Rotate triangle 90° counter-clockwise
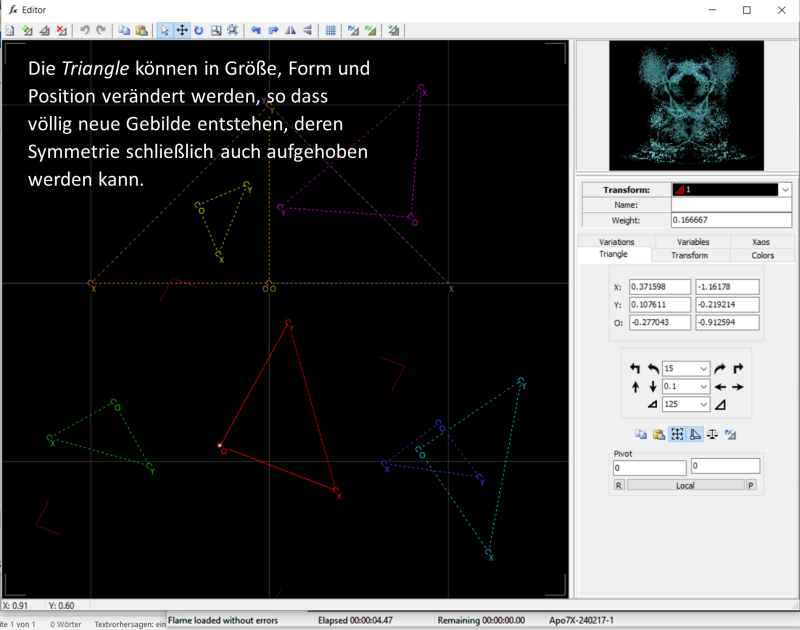The width and height of the screenshot is (800, 630). (635, 369)
